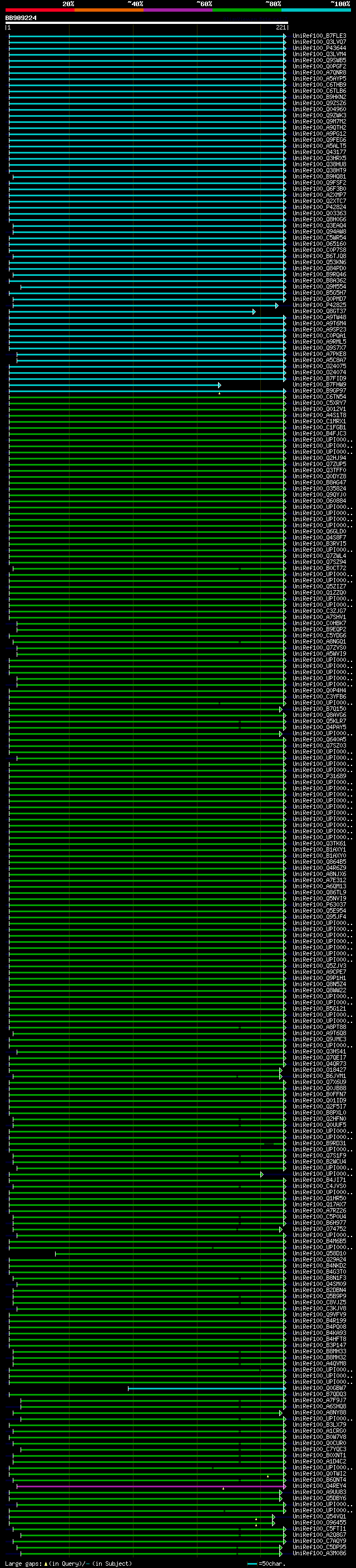Select the UniRef100_Q43177 label

pos(319,152)
